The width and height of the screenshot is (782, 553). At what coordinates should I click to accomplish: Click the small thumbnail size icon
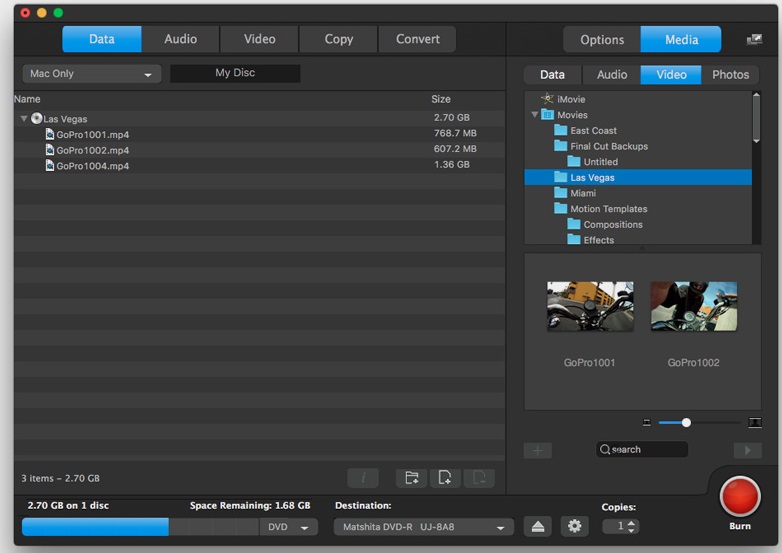(x=647, y=423)
